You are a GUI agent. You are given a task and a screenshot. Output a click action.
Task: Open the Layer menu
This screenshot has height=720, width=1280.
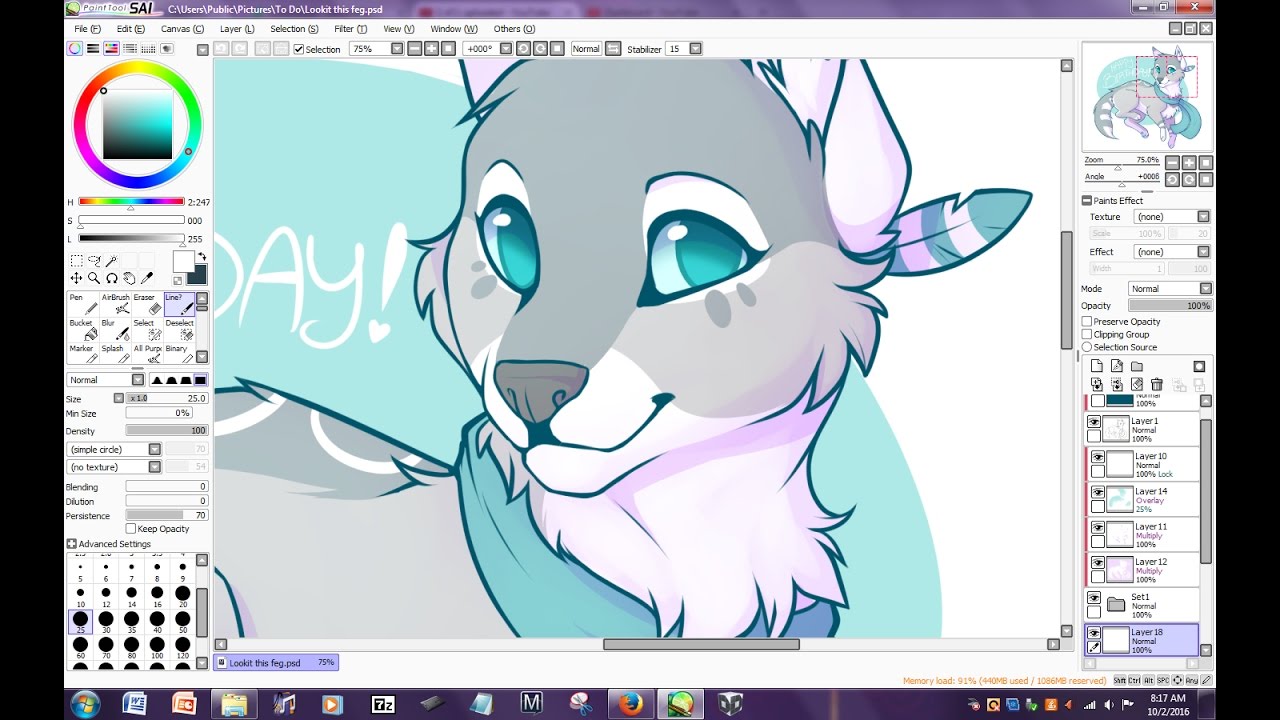237,29
